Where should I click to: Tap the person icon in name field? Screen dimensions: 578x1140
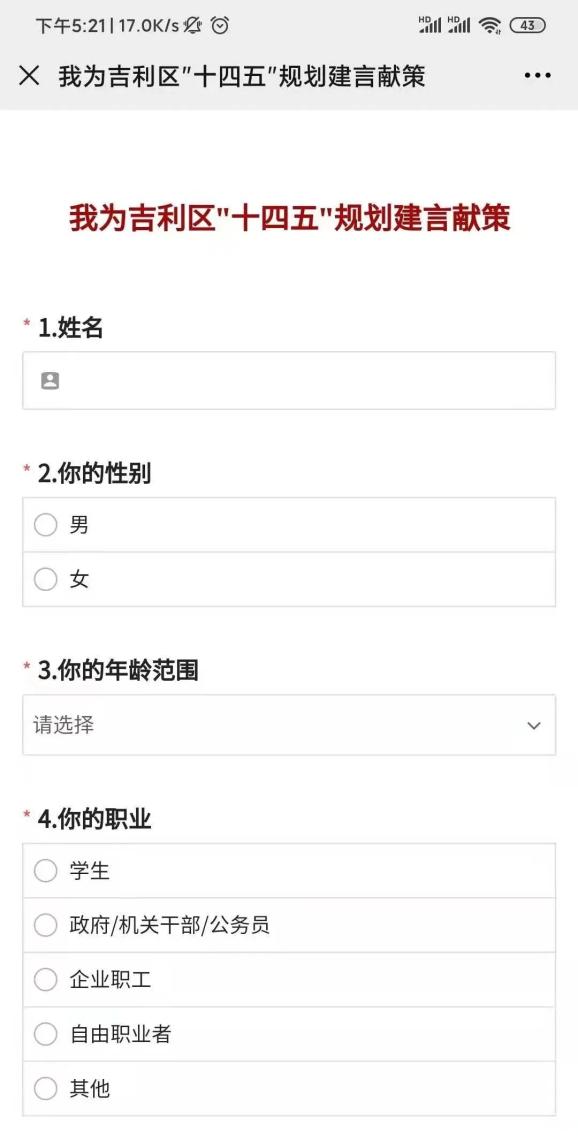(49, 381)
